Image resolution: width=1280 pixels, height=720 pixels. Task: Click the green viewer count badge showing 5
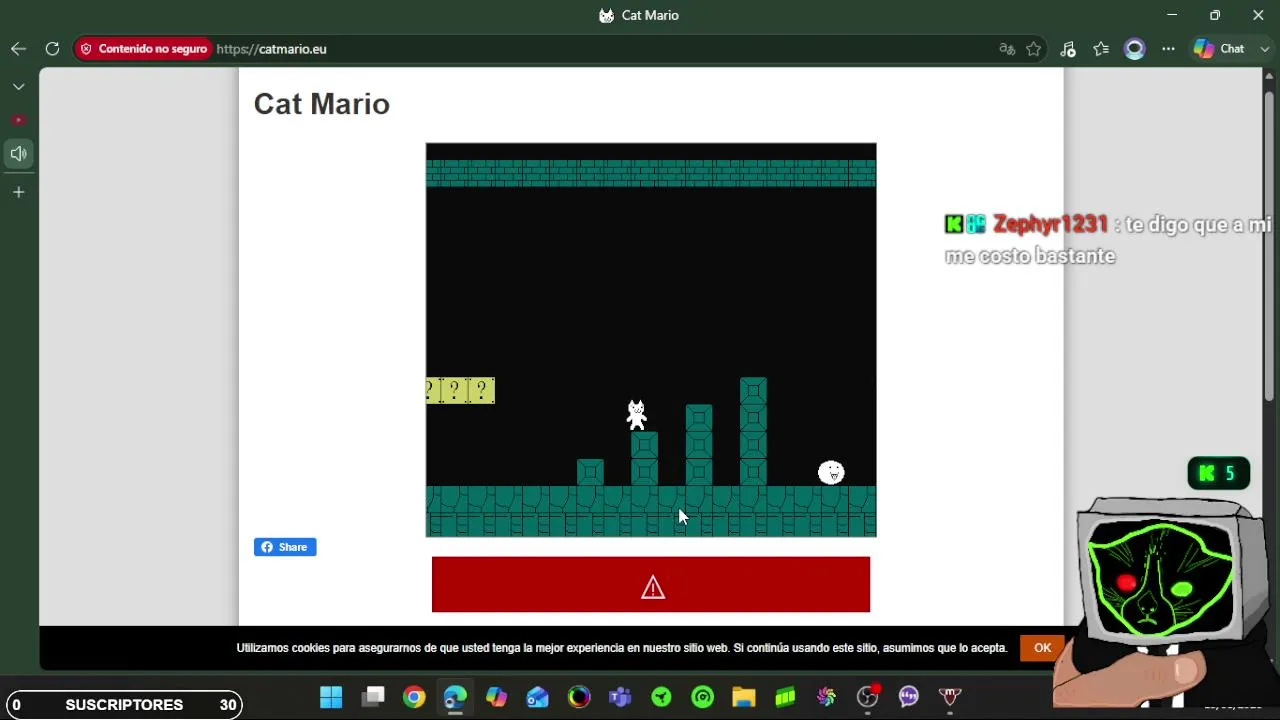[1219, 473]
